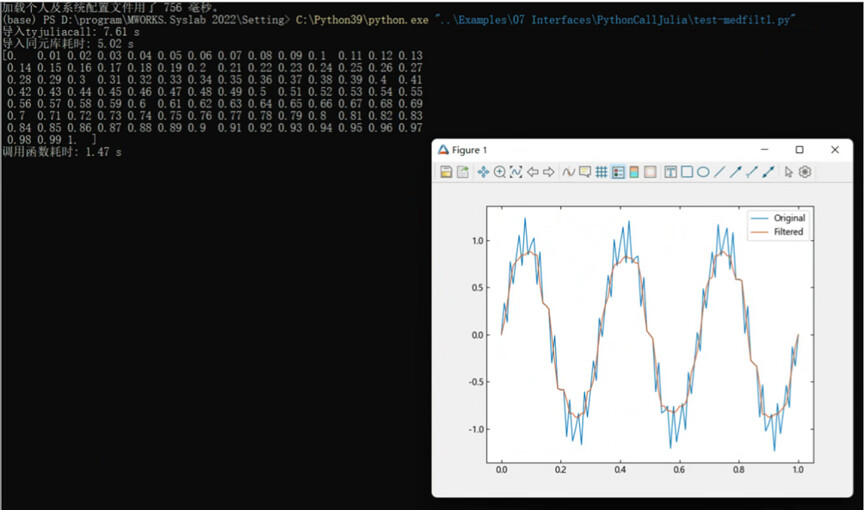This screenshot has width=864, height=510.
Task: Go forward to next view arrow
Action: pos(549,172)
